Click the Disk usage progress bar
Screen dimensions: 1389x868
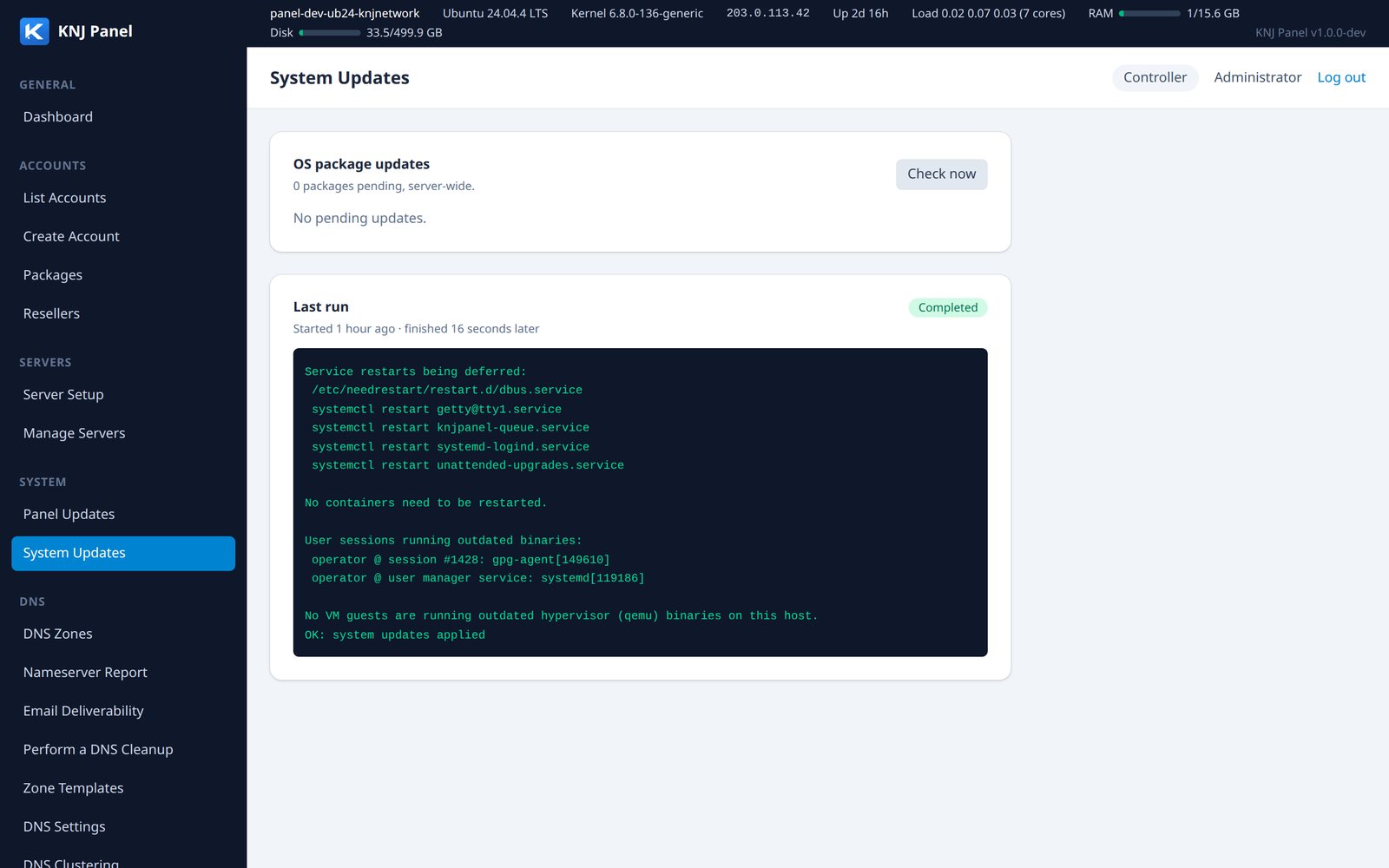pyautogui.click(x=330, y=33)
